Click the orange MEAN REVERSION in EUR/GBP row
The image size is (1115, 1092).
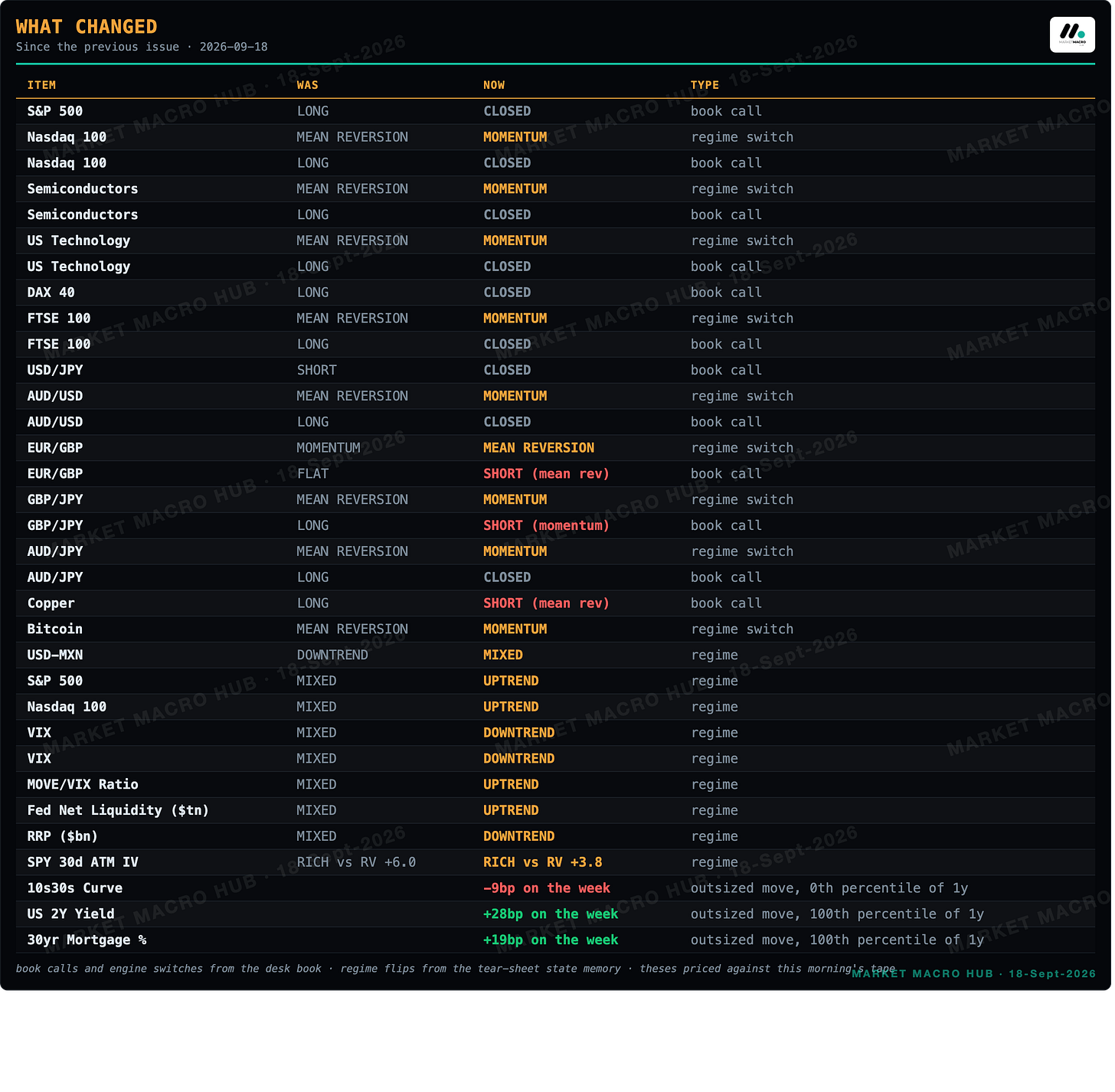click(x=538, y=448)
